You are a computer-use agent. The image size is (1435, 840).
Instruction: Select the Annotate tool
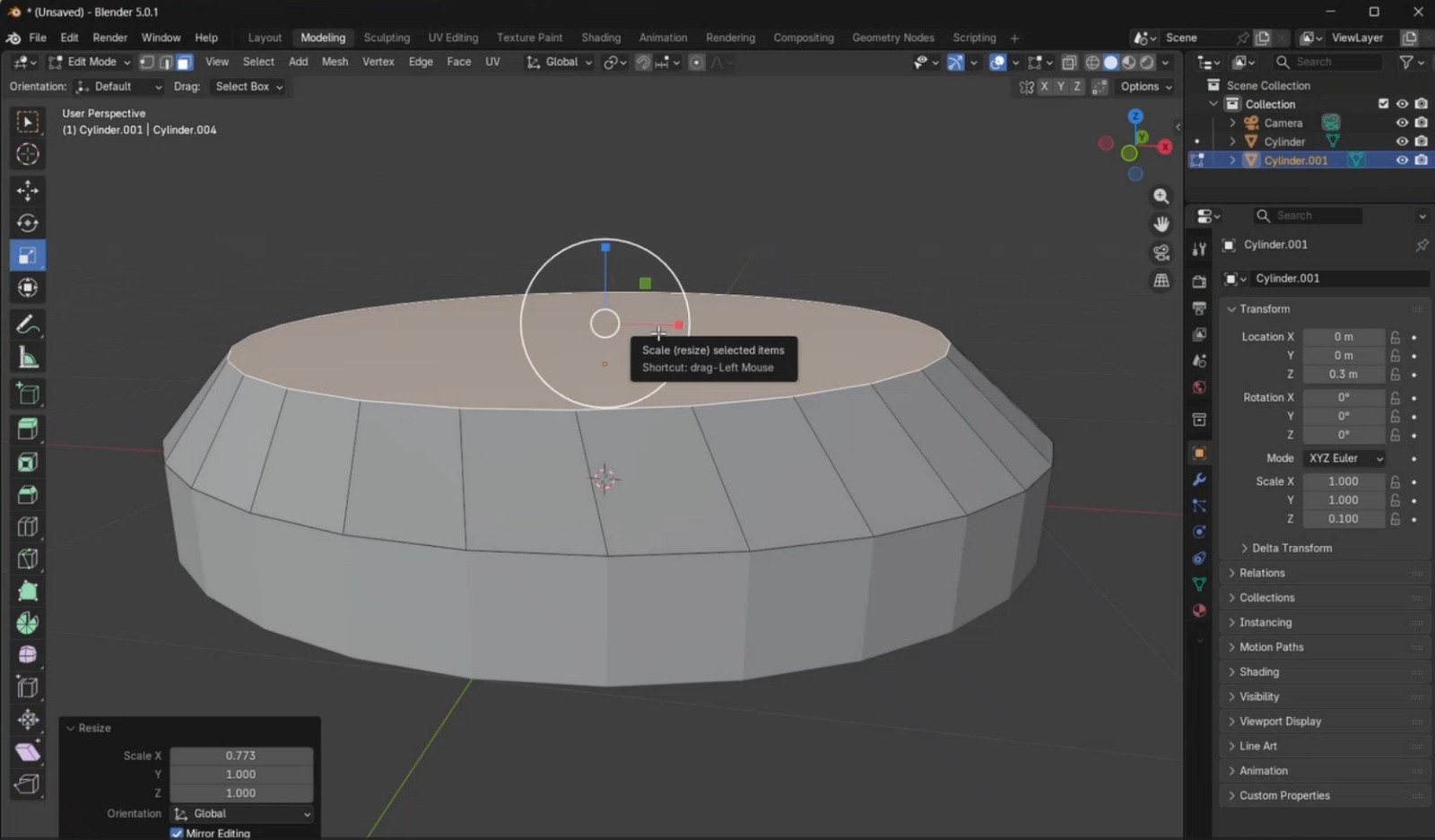27,325
